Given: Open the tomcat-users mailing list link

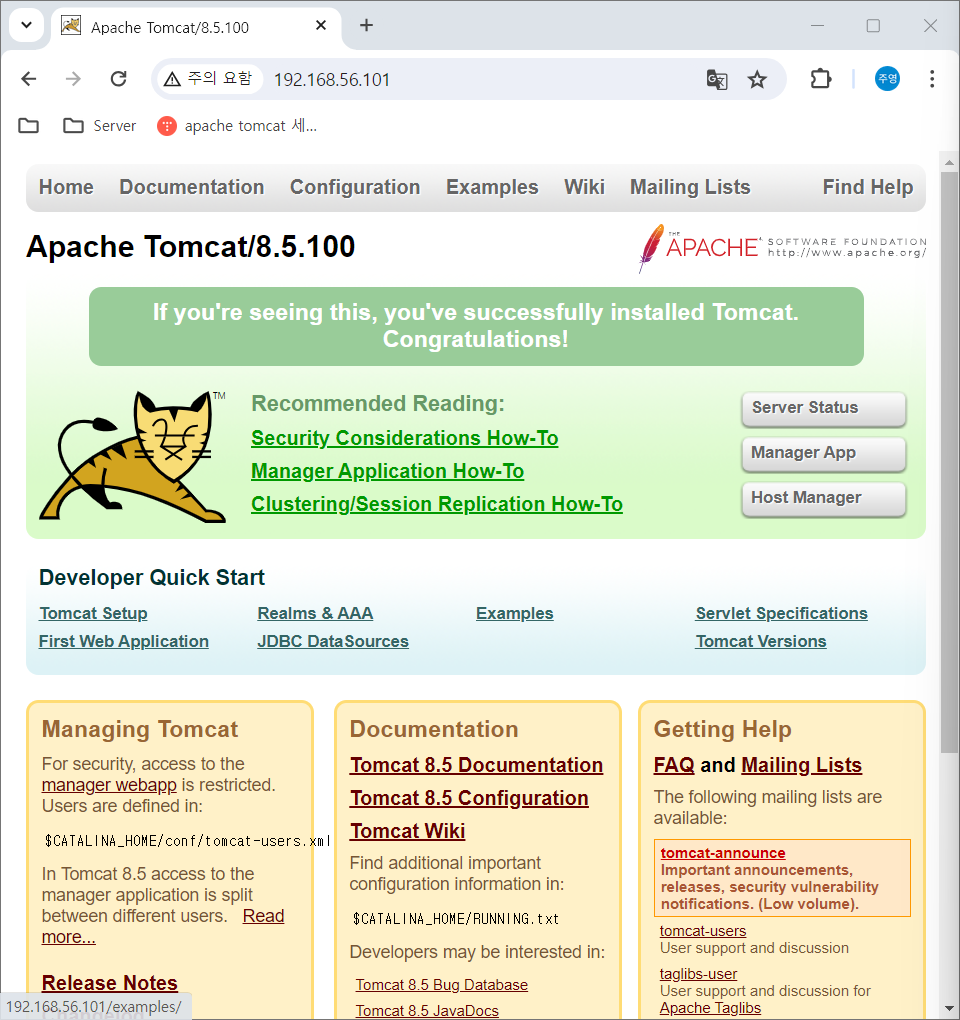Looking at the screenshot, I should 703,931.
